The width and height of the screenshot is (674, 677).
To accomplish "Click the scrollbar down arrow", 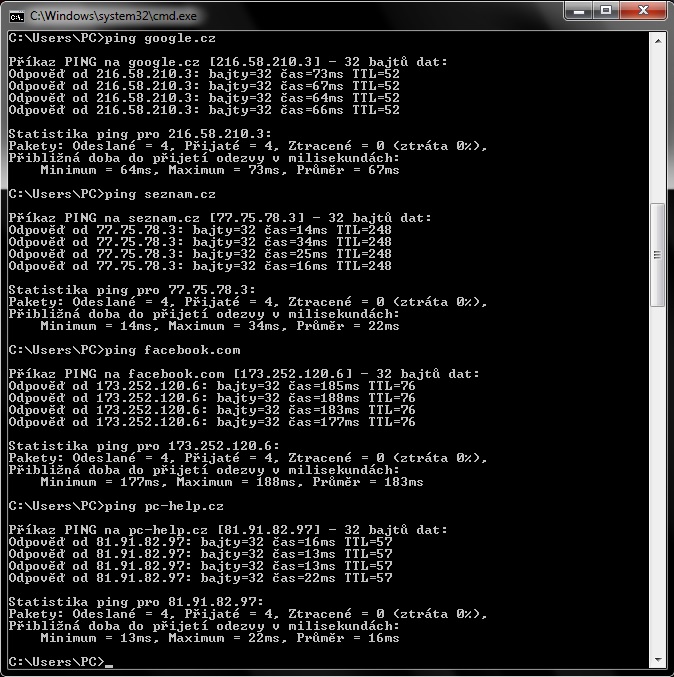I will [x=658, y=659].
